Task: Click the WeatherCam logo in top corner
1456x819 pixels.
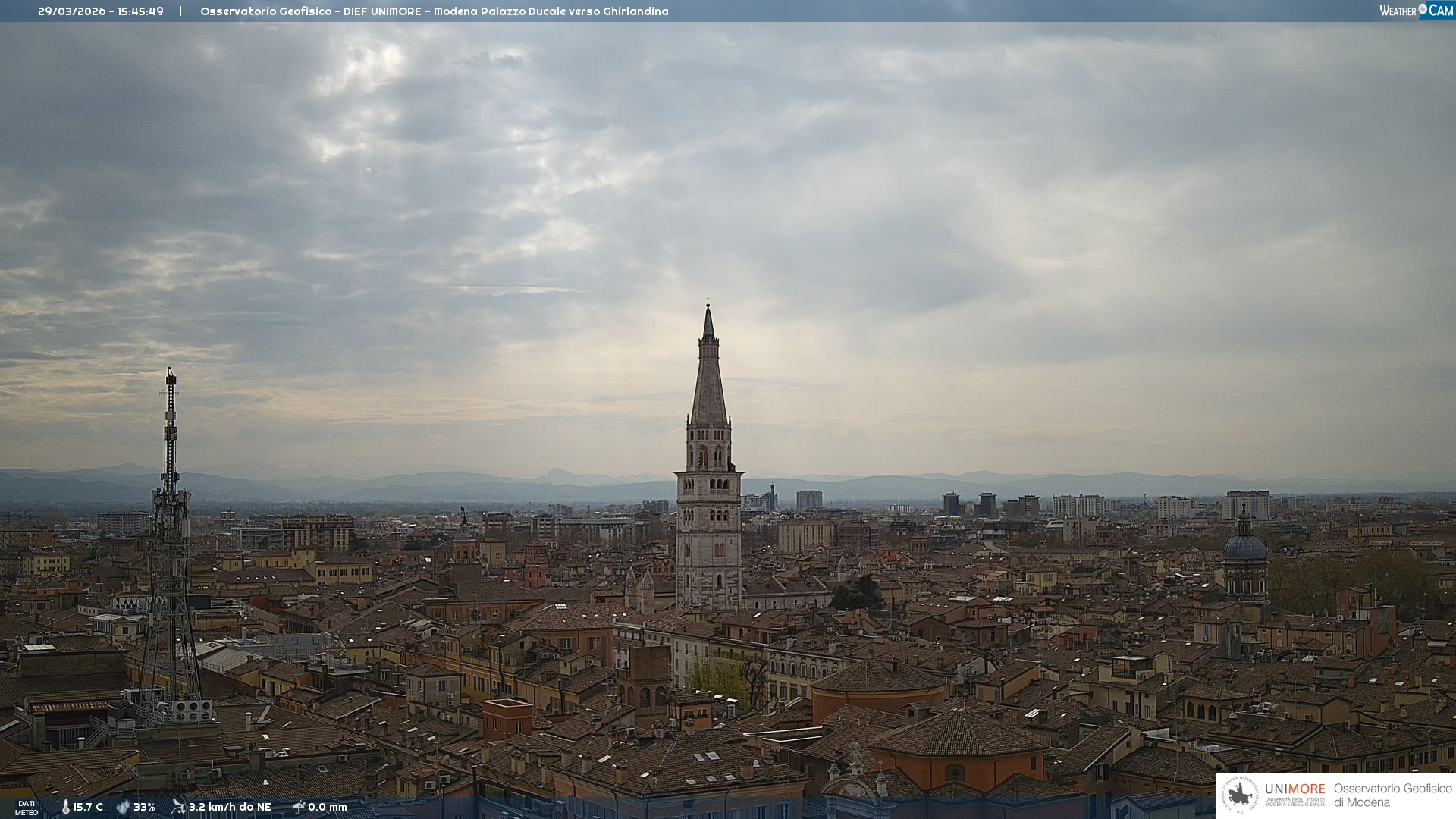Action: [x=1416, y=11]
